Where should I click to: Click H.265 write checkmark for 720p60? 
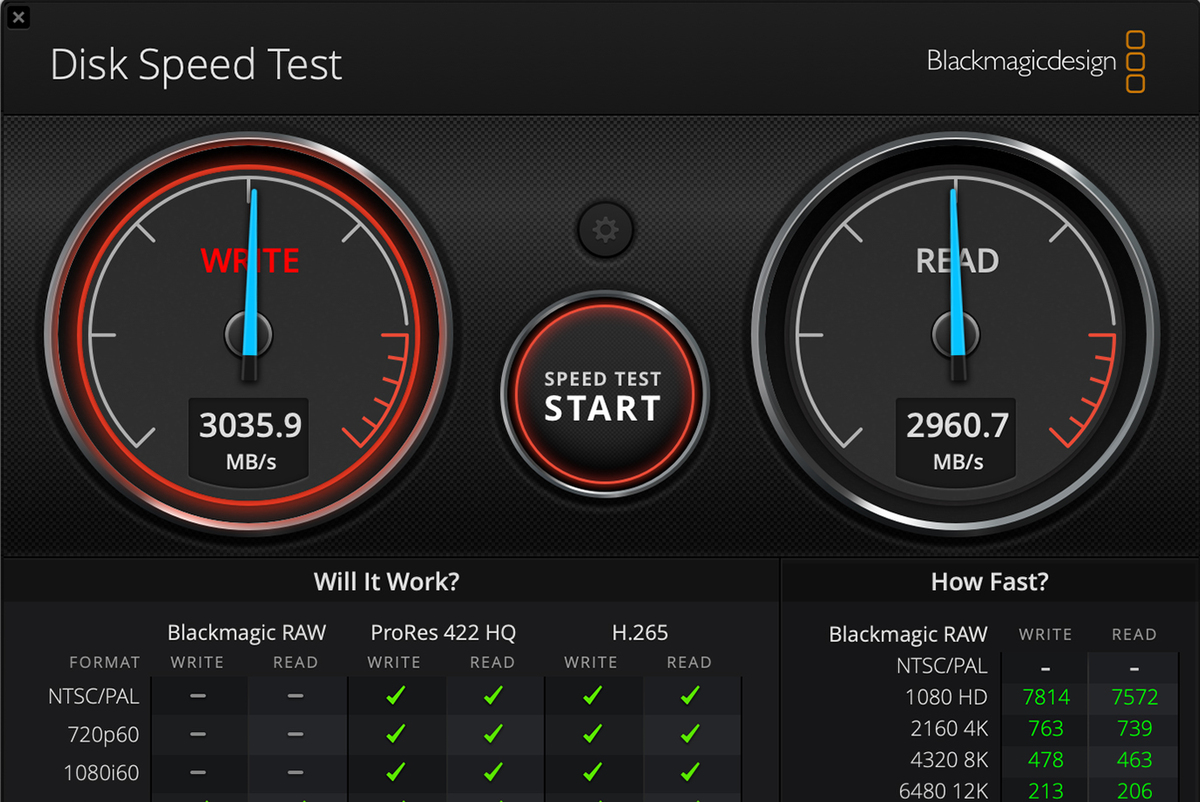point(592,734)
